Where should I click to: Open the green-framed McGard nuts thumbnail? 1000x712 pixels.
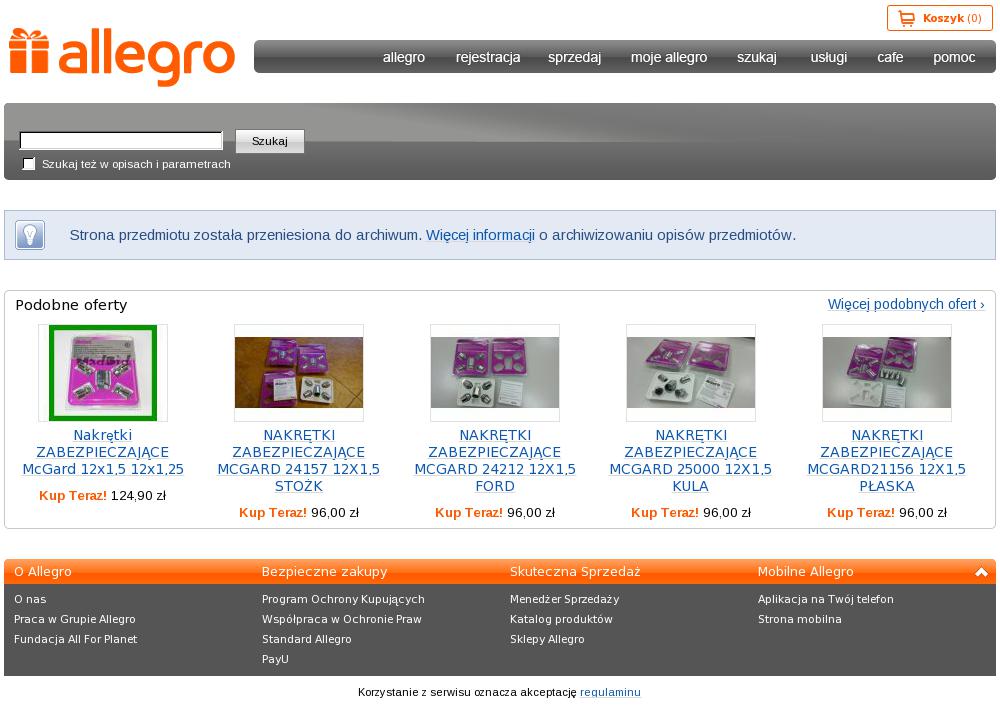(103, 373)
